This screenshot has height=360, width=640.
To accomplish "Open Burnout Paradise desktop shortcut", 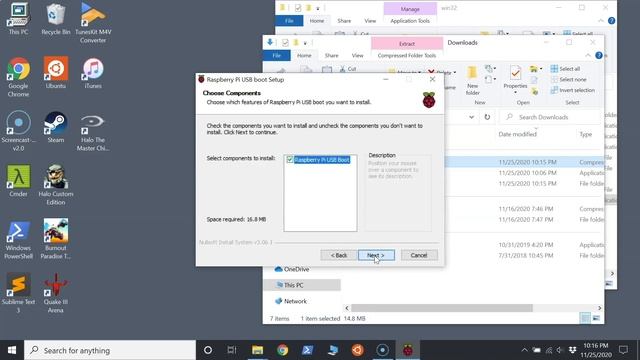I will (x=56, y=239).
